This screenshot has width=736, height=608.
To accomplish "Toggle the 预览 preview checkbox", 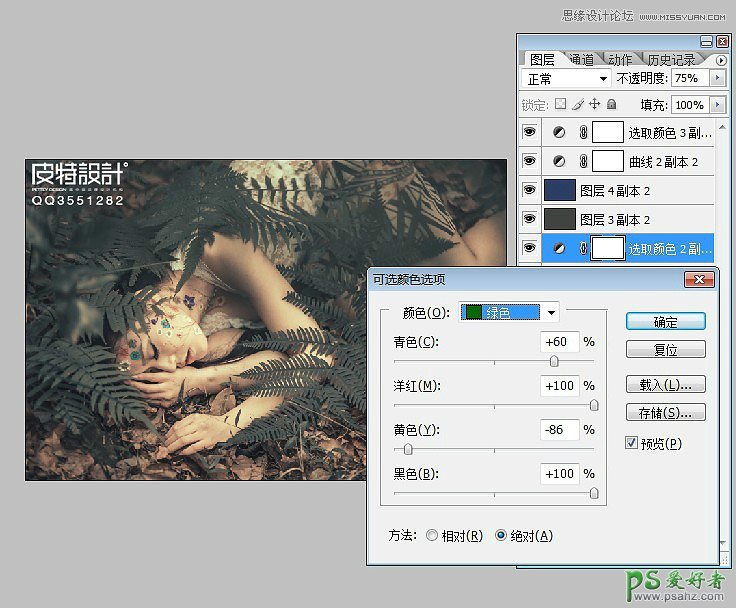I will click(631, 443).
